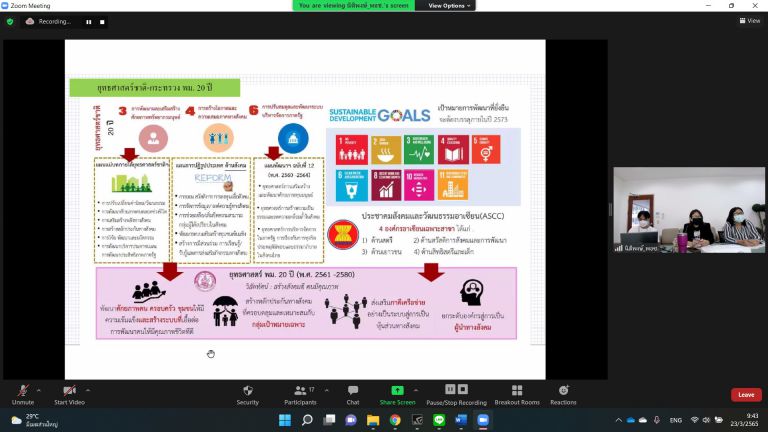Show the Participants panel
This screenshot has height=432, width=768.
pos(299,391)
